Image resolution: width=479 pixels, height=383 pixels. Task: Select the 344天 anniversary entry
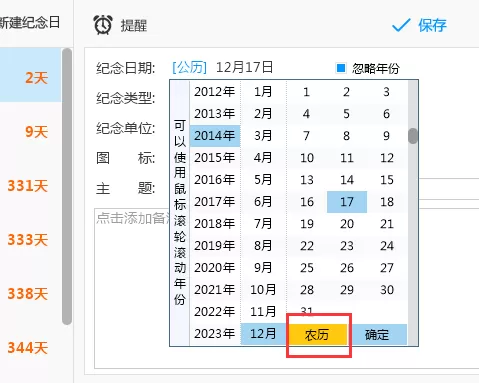point(31,348)
